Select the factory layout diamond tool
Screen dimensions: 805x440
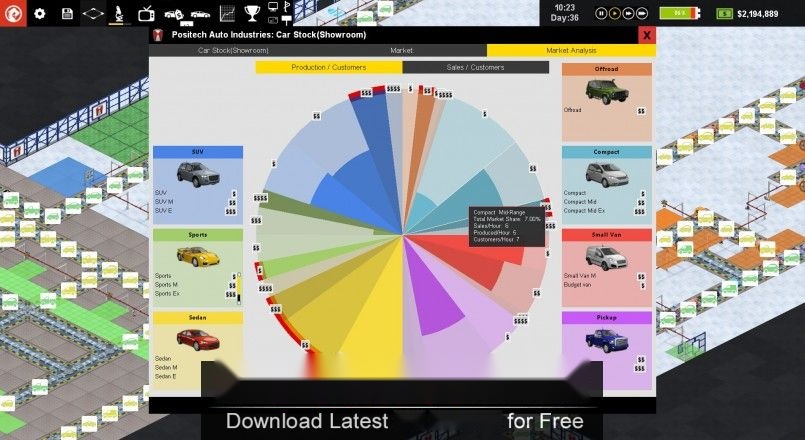pyautogui.click(x=93, y=13)
